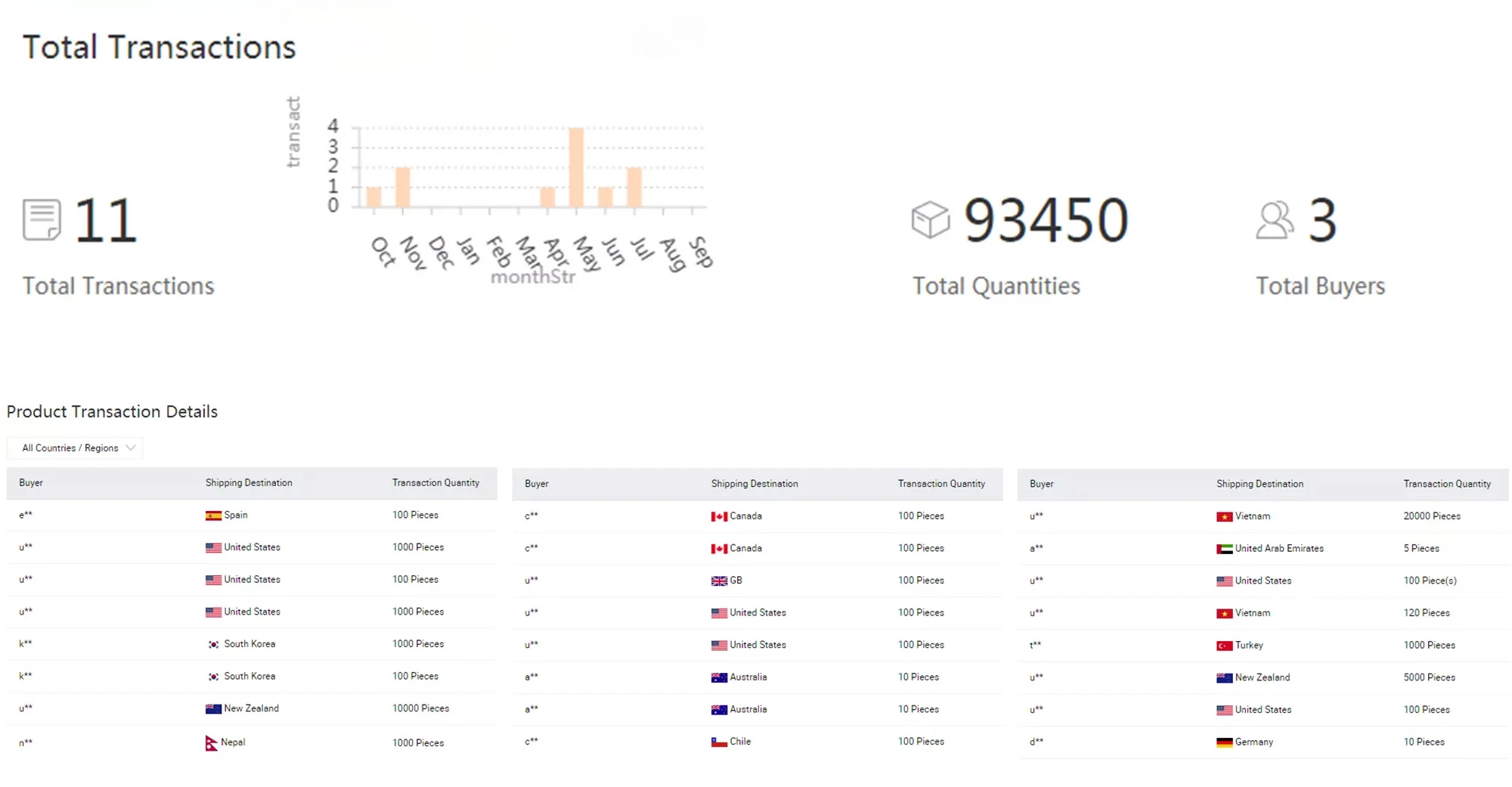Select the 10000 Pieces New Zealand row
1512x787 pixels.
pos(252,709)
